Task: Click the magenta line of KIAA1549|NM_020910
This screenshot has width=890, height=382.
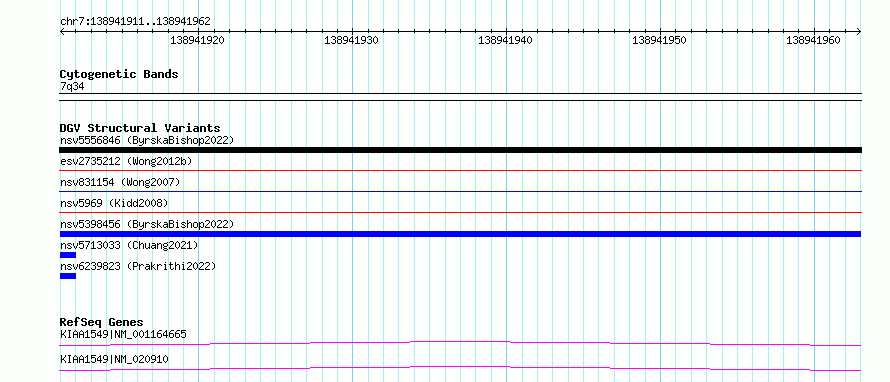Action: click(460, 368)
